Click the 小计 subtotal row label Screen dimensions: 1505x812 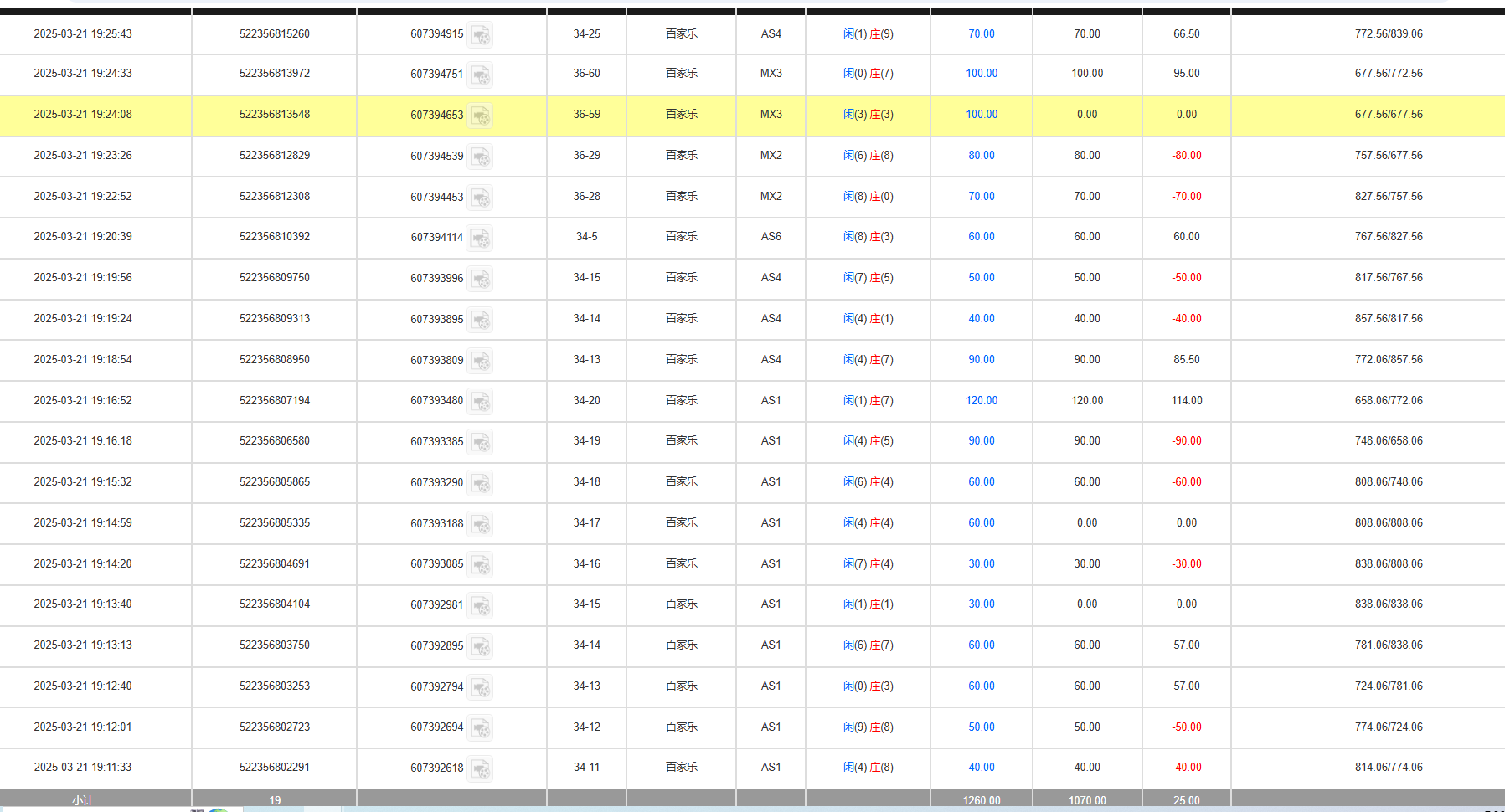pos(83,800)
